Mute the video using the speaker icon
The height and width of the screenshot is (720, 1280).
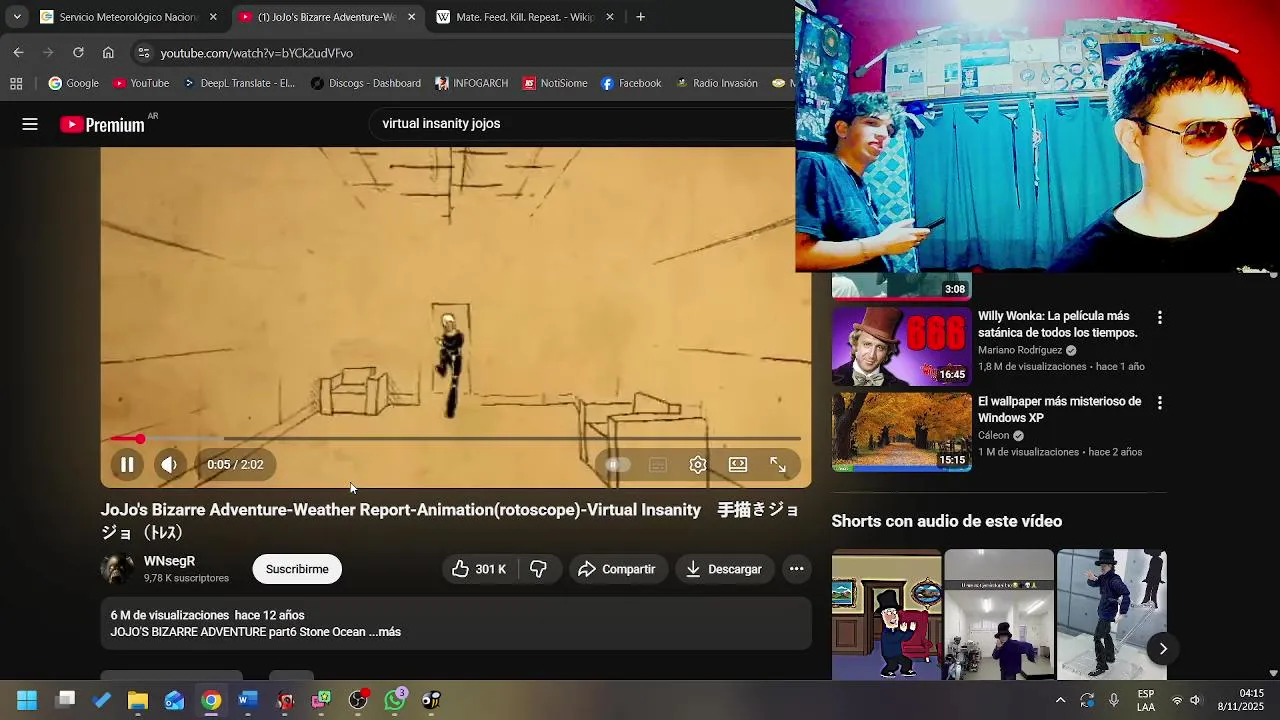point(169,465)
